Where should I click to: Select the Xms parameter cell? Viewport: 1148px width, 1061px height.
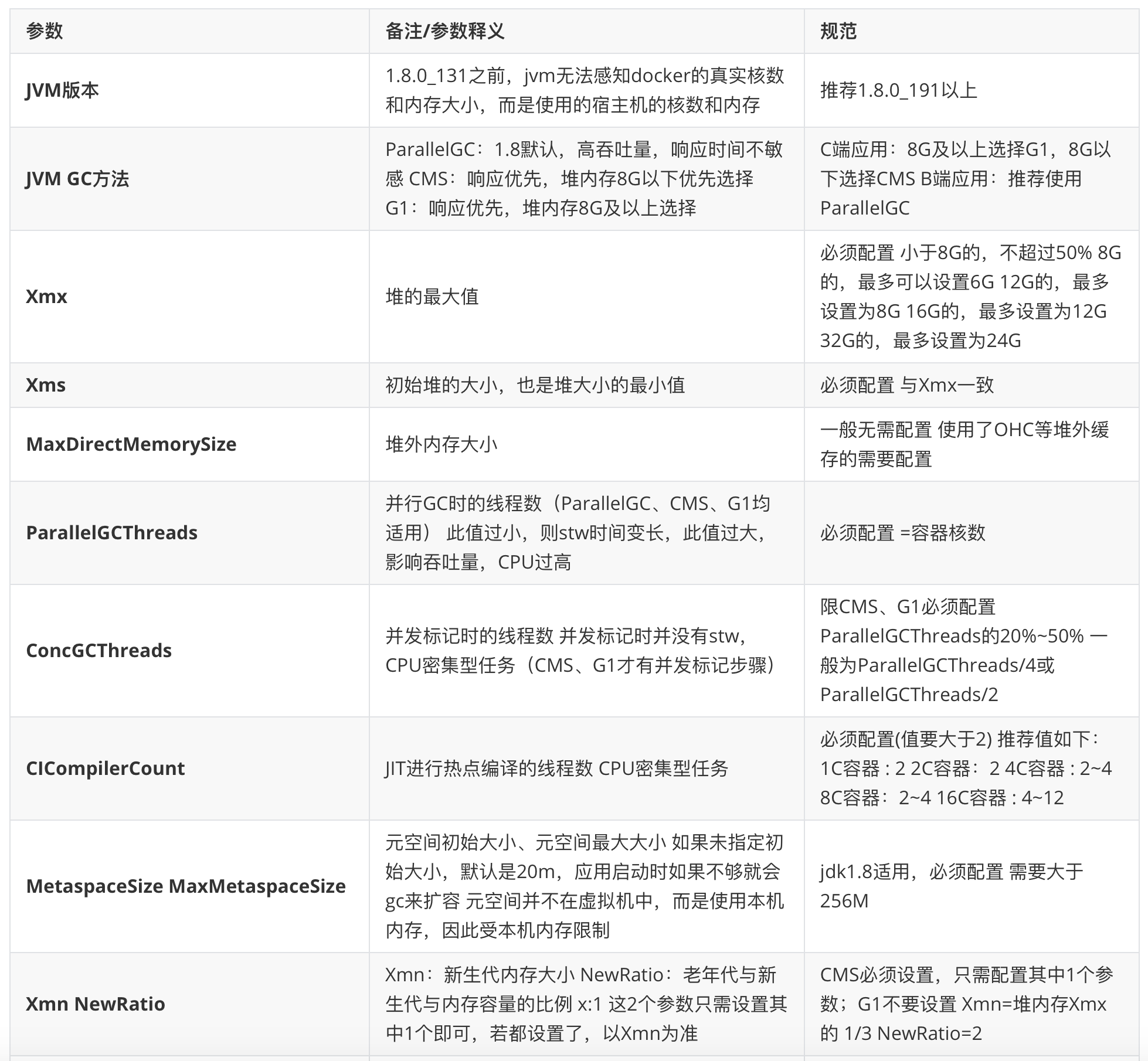(x=189, y=385)
